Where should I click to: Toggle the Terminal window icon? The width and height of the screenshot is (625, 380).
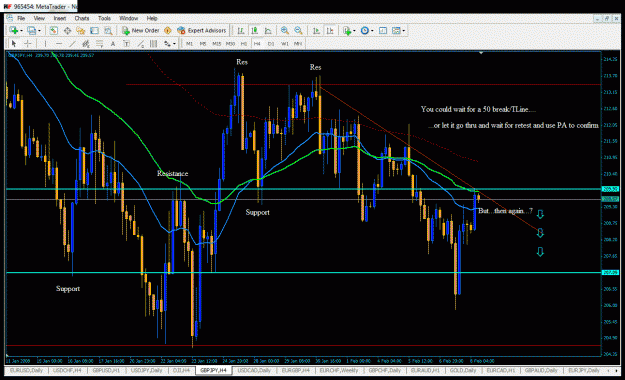click(x=94, y=30)
